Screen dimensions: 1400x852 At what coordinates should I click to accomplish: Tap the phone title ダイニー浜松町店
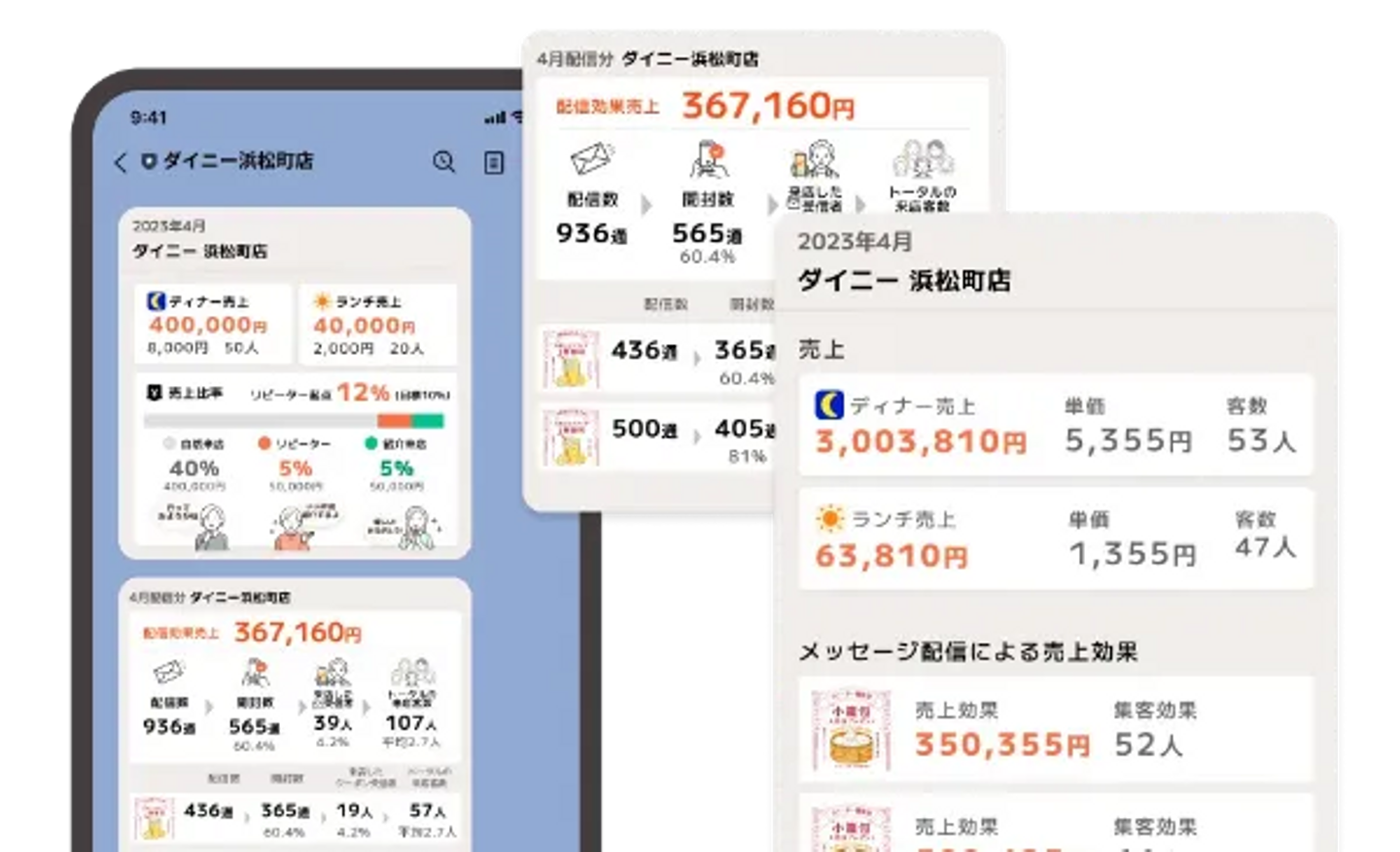(237, 161)
